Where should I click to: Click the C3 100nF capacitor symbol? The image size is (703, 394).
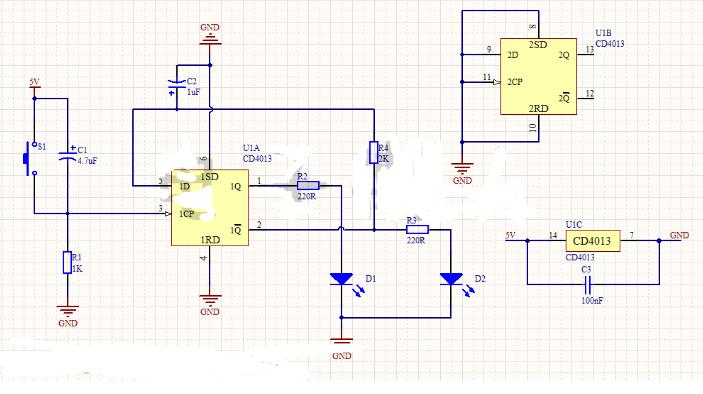pos(587,284)
